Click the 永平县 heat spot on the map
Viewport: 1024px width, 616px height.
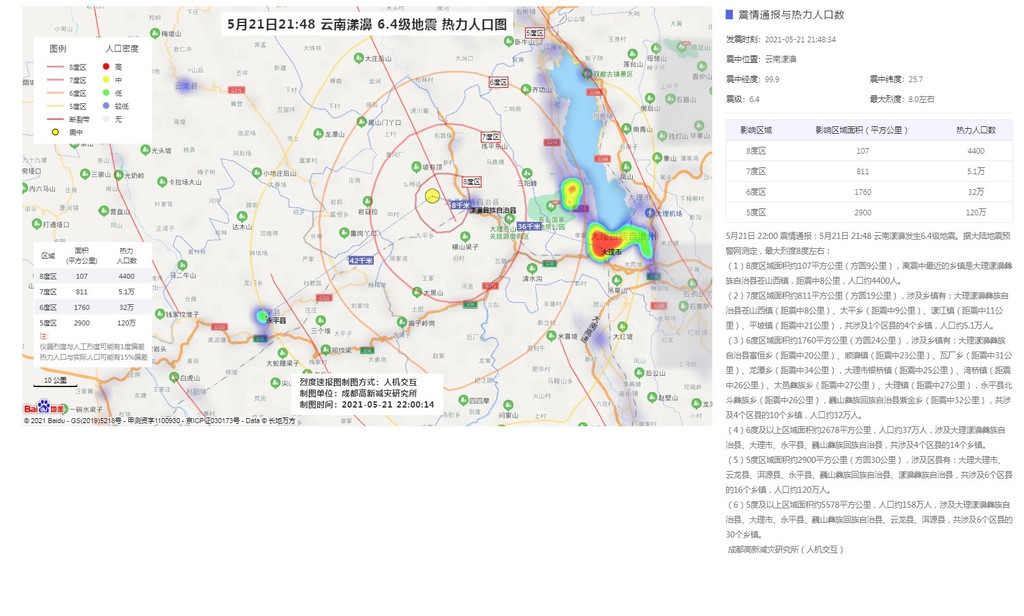(262, 317)
